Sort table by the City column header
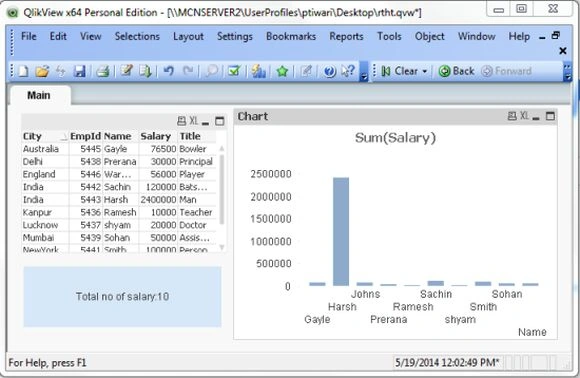580x378 pixels. pos(45,136)
